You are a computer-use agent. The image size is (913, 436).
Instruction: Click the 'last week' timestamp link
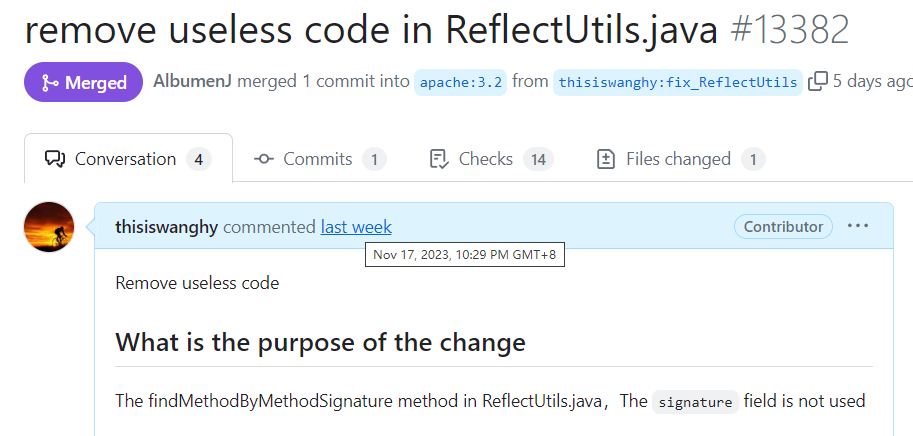356,227
